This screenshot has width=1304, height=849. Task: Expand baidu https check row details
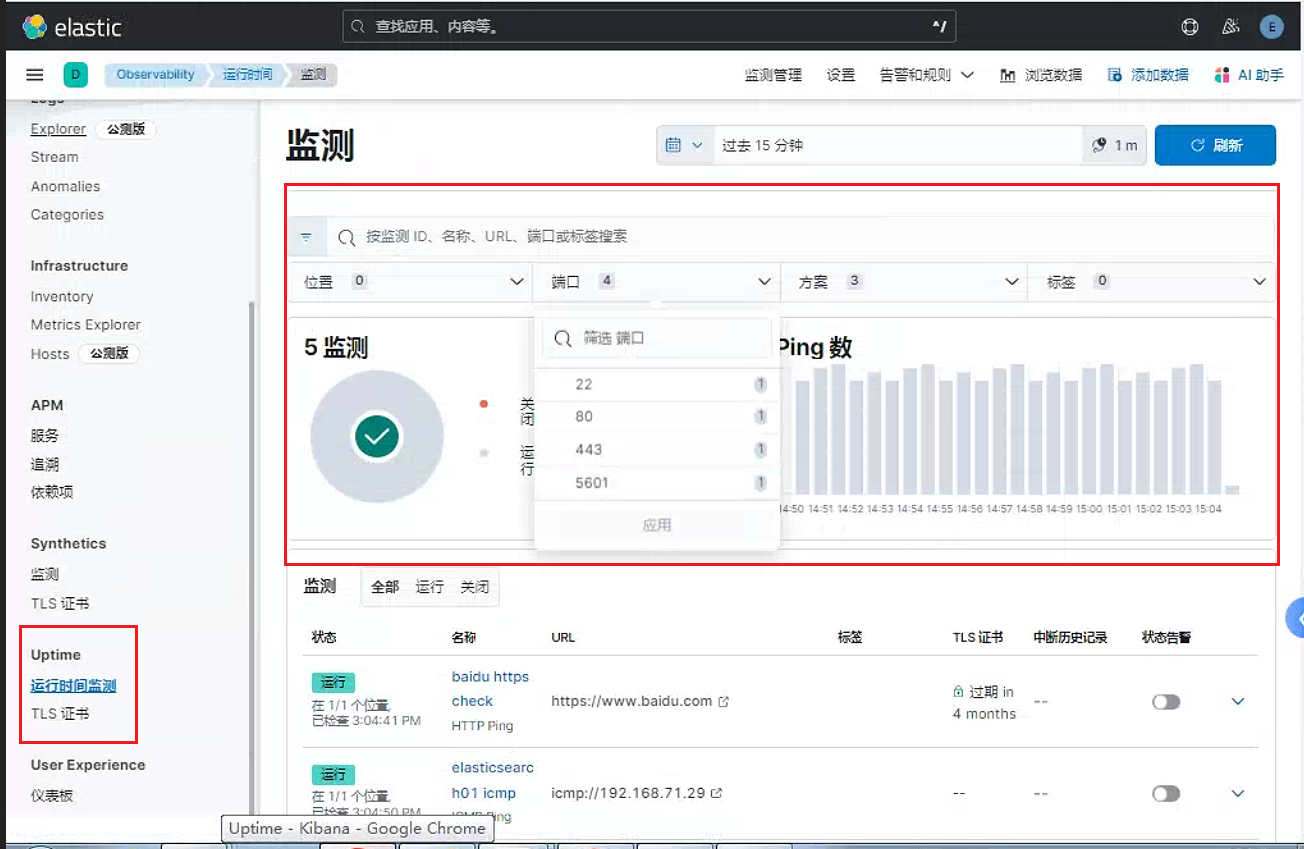point(1238,702)
